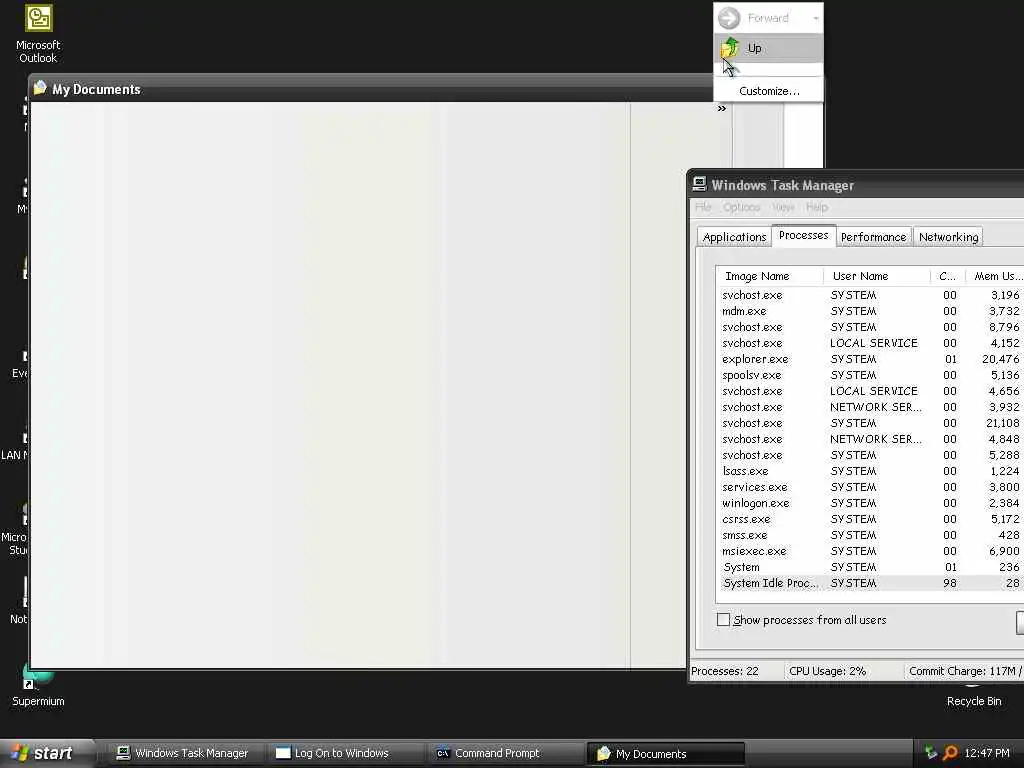Sort processes by Mem Usage column header
This screenshot has height=768, width=1024.
[995, 276]
